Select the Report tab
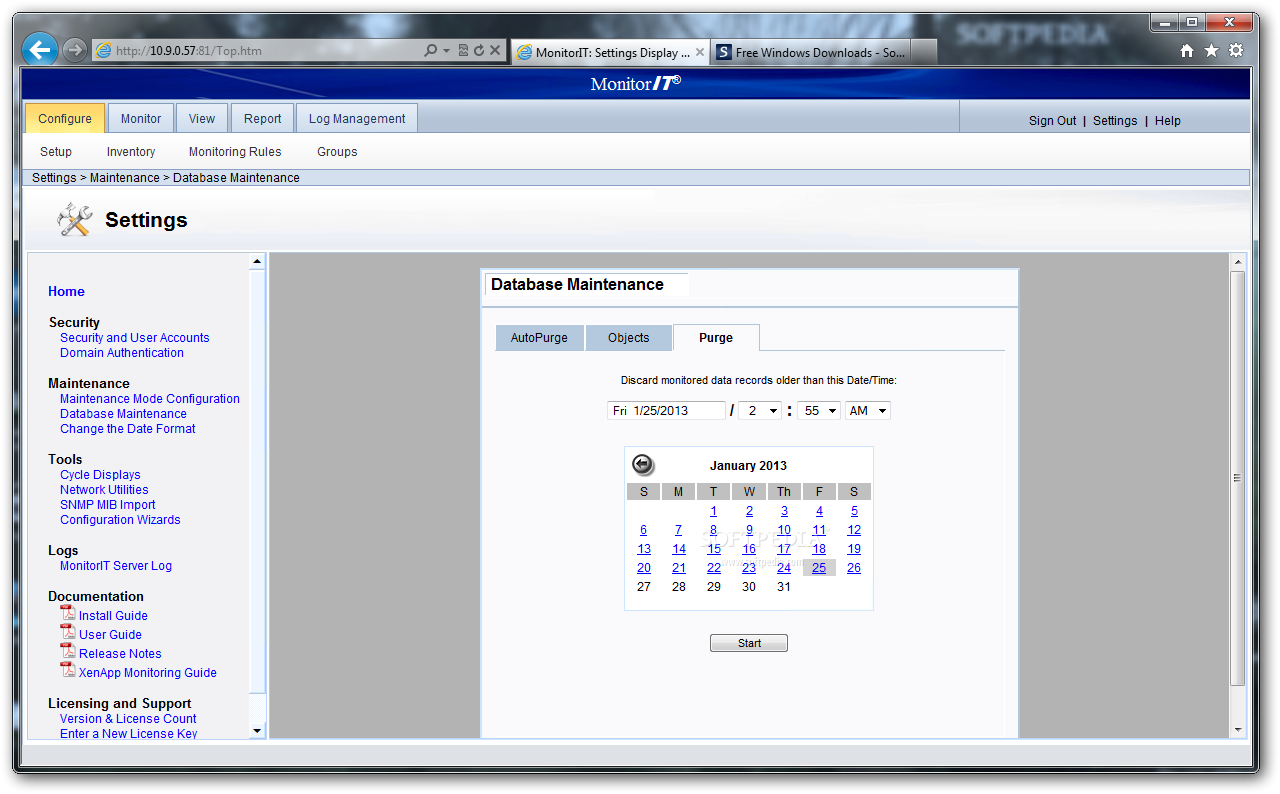The height and width of the screenshot is (794, 1280). 263,118
